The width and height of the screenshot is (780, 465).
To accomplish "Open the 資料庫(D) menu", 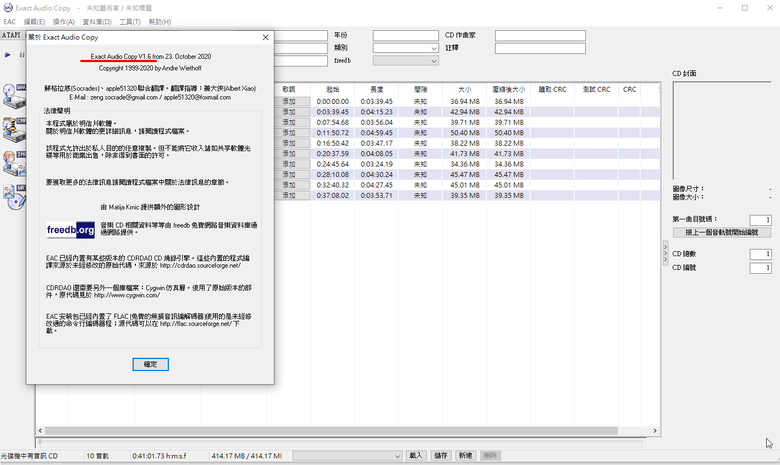I will (x=97, y=22).
